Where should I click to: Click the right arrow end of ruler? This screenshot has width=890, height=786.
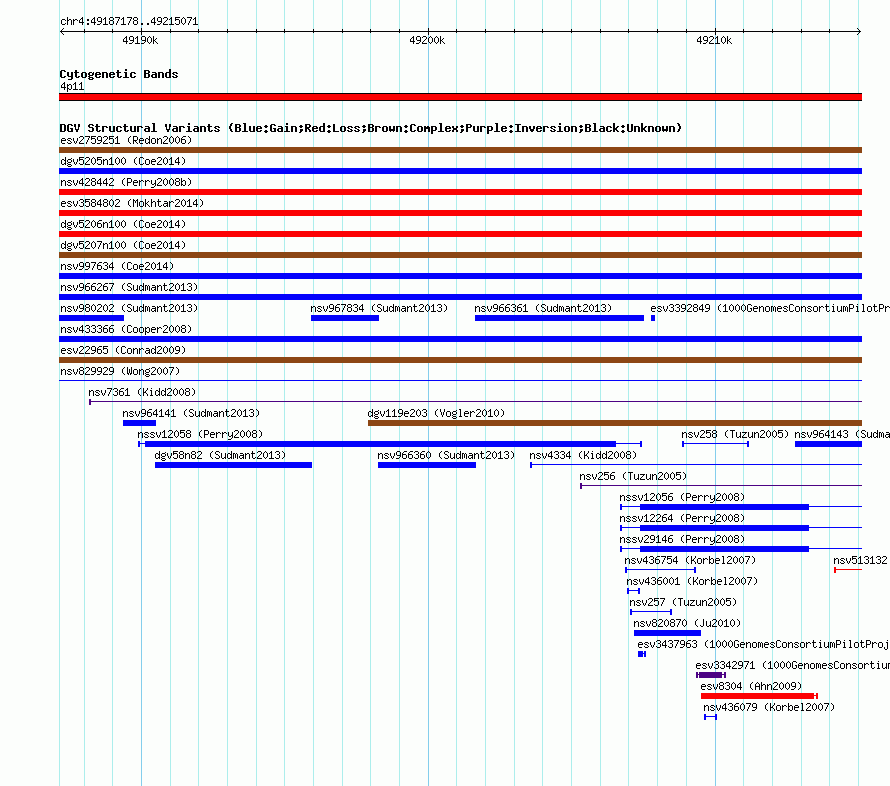(x=859, y=31)
